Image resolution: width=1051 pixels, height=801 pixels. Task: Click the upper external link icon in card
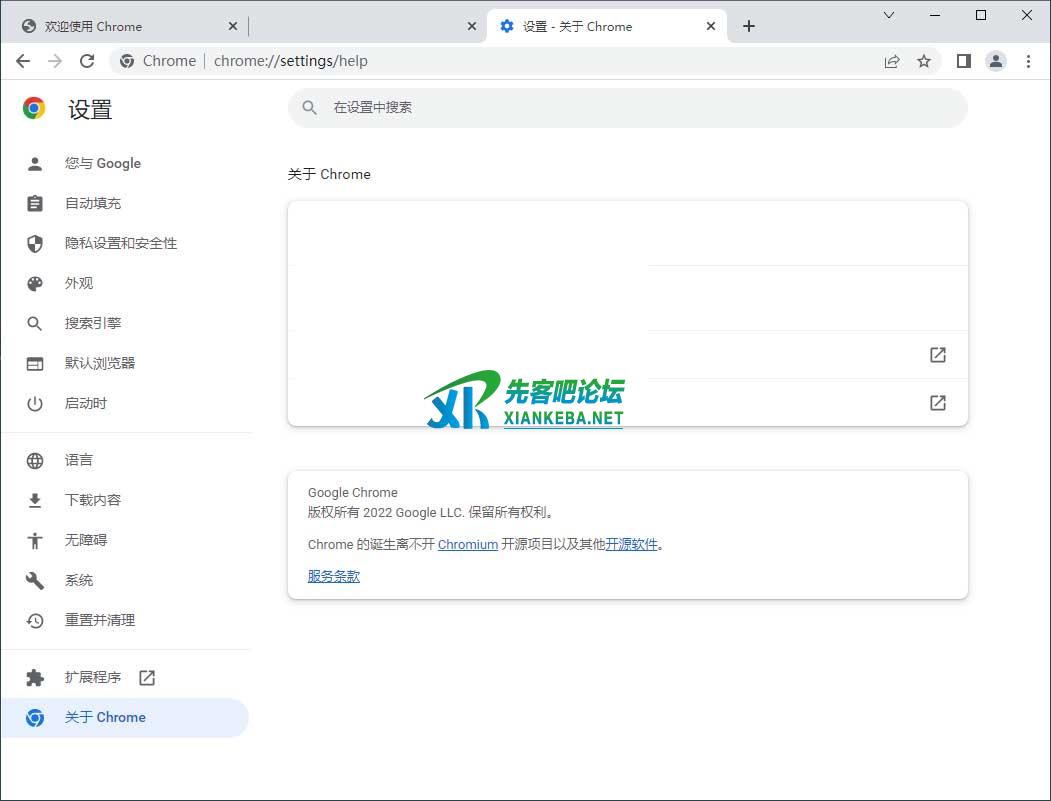coord(937,355)
